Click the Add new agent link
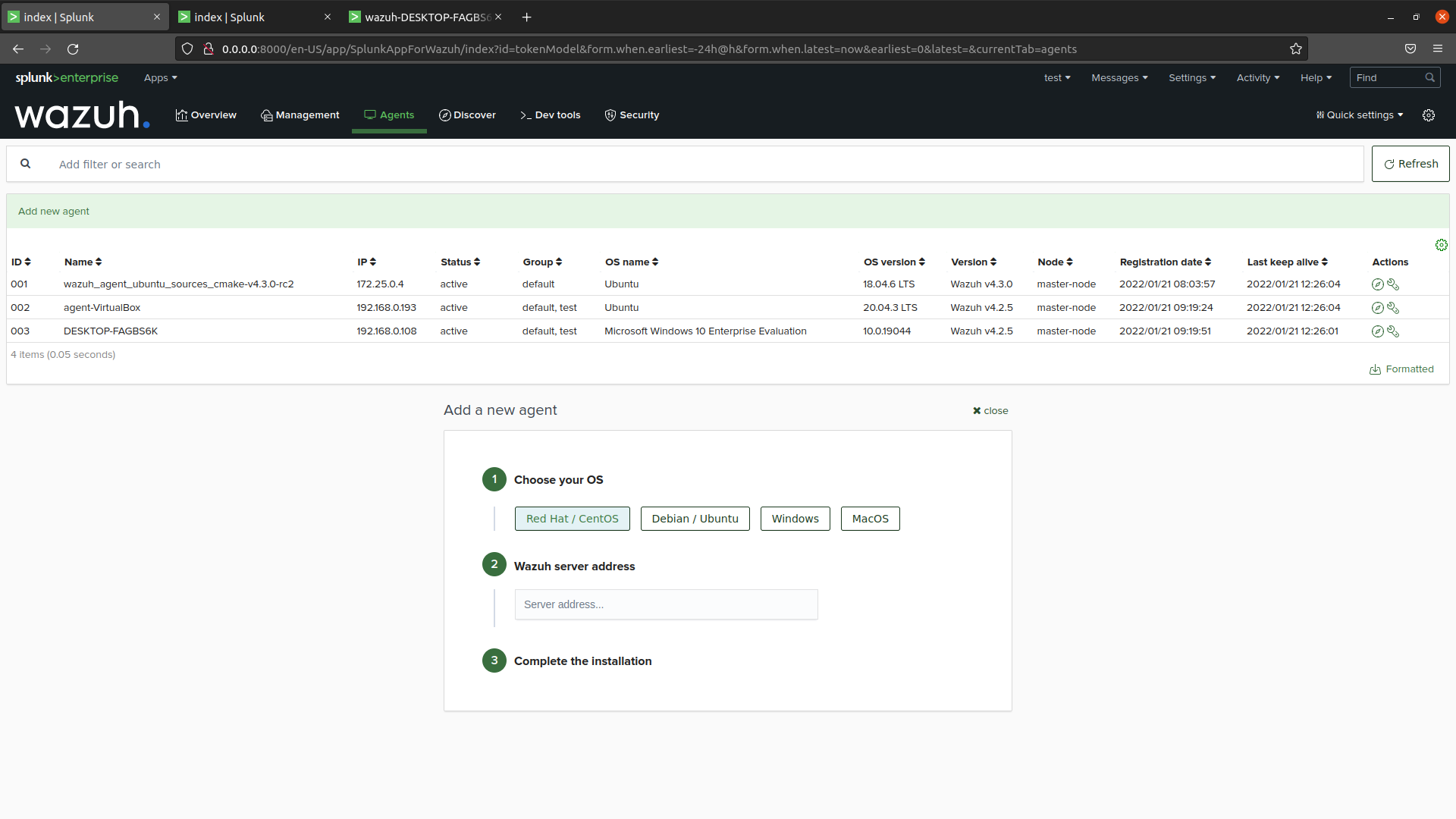This screenshot has width=1456, height=819. [x=54, y=212]
